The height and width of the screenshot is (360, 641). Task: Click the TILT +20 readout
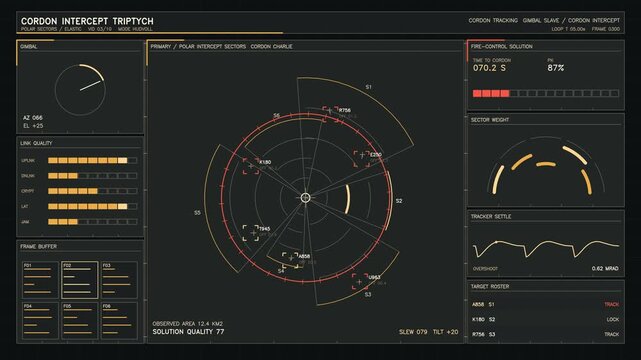pyautogui.click(x=446, y=332)
